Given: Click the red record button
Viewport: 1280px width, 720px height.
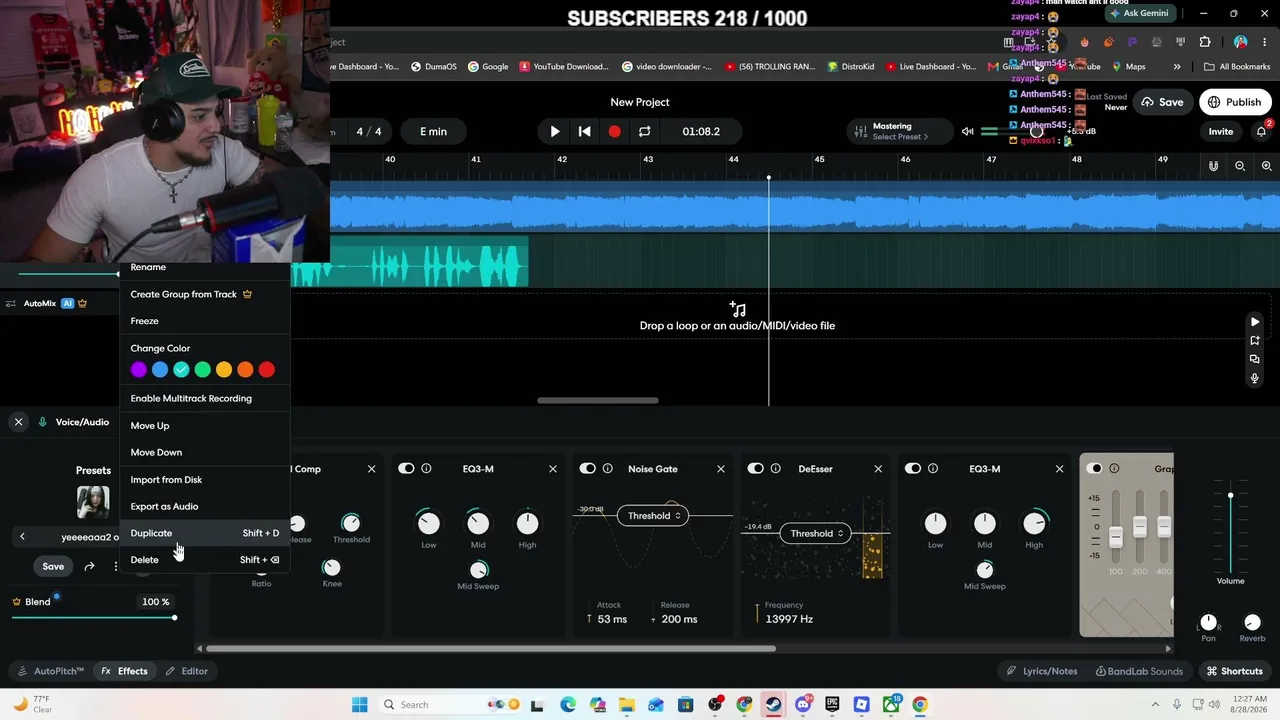Looking at the screenshot, I should coord(614,131).
